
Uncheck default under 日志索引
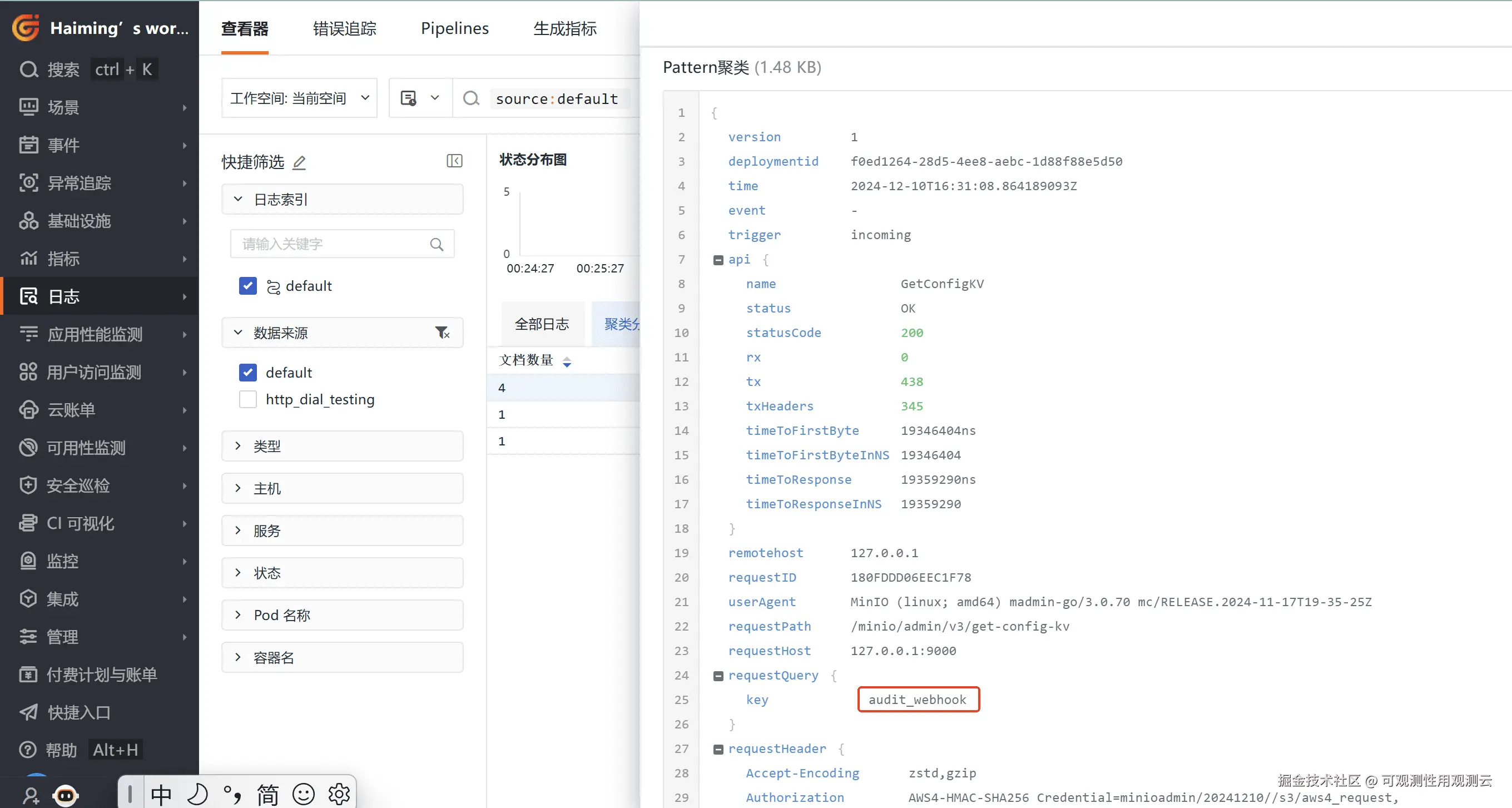click(x=247, y=286)
